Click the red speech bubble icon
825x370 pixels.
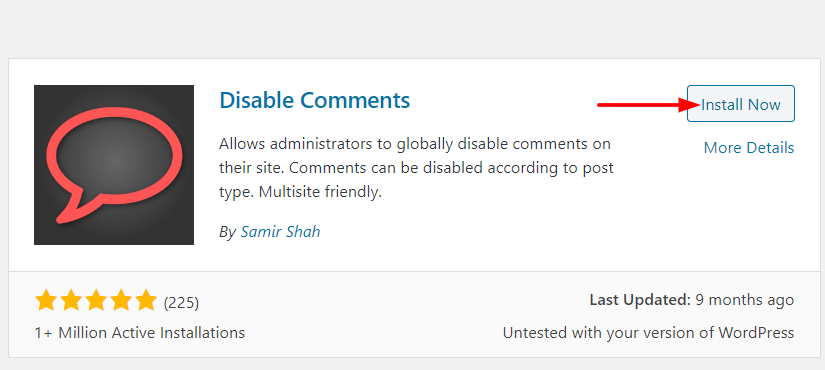[x=114, y=166]
